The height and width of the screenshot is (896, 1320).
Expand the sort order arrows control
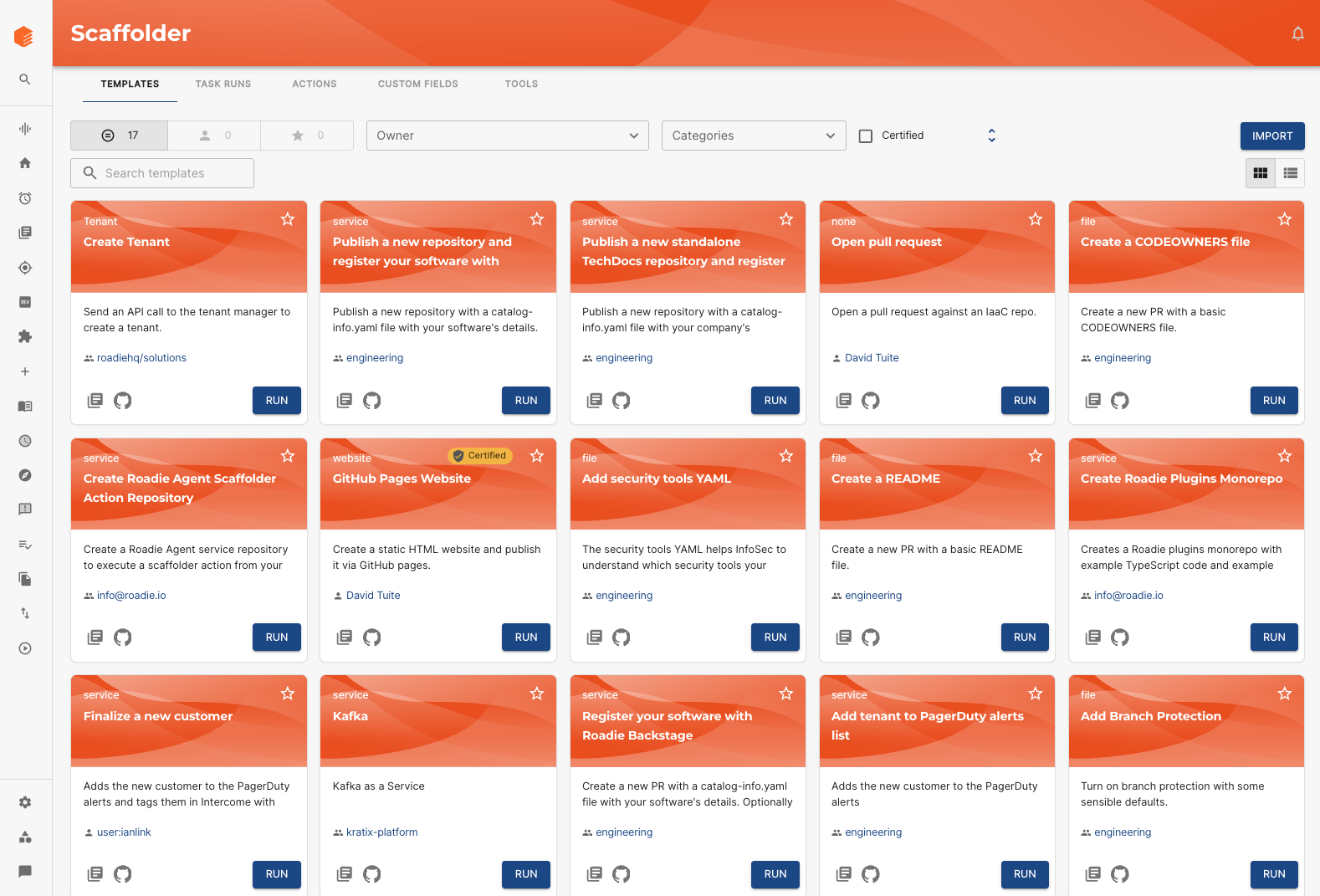(x=991, y=136)
